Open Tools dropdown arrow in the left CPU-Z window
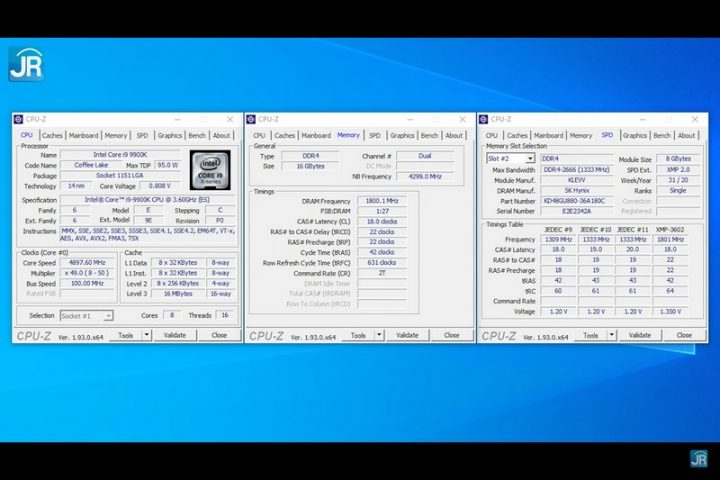 pyautogui.click(x=146, y=335)
